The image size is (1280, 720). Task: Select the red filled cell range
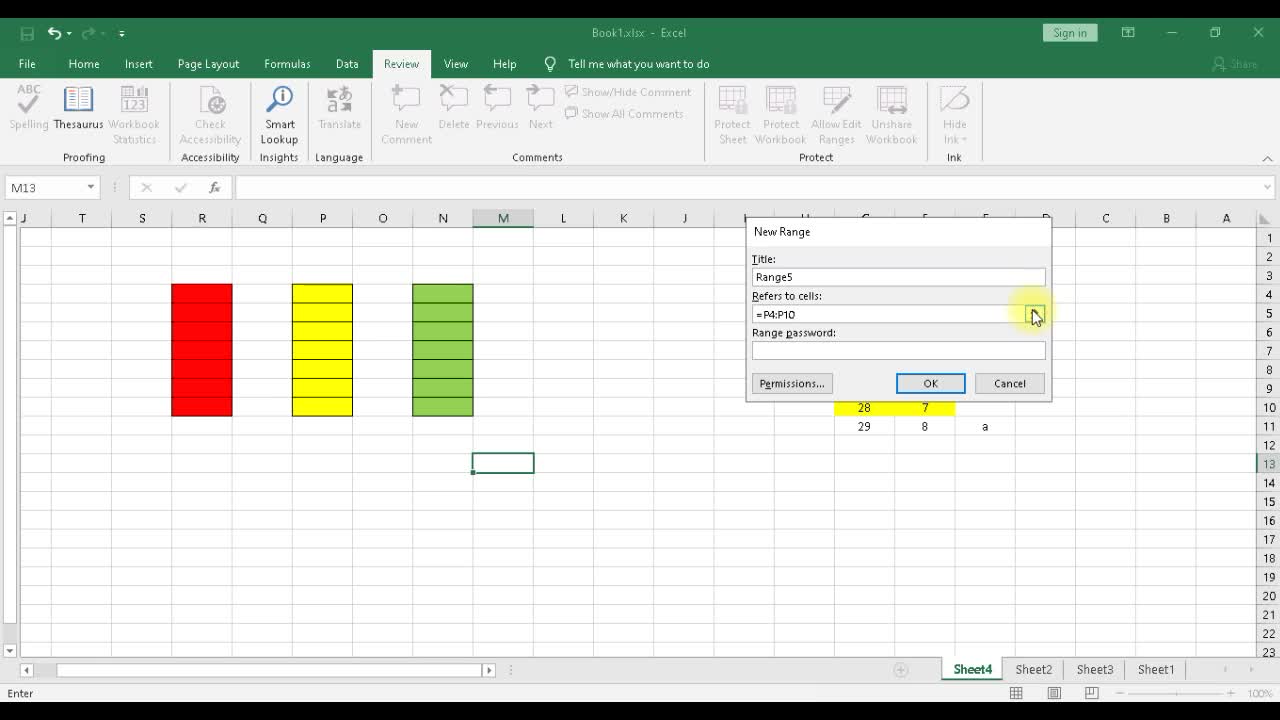coord(202,350)
